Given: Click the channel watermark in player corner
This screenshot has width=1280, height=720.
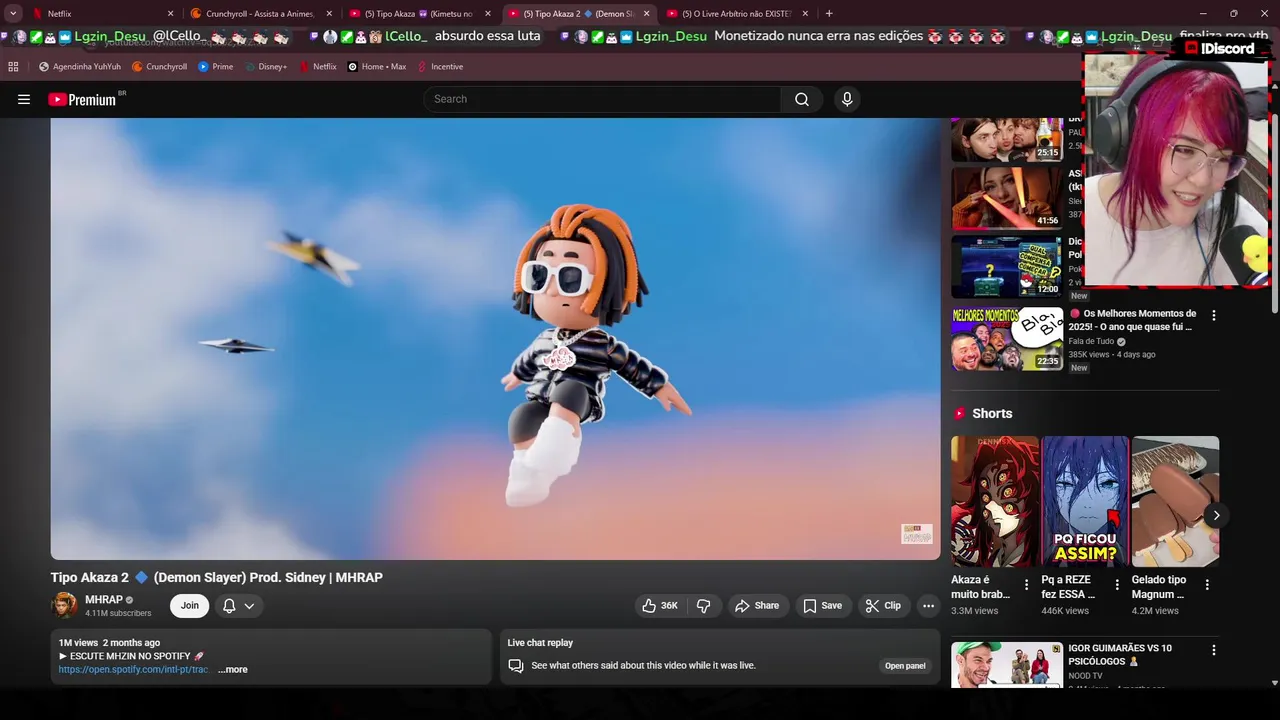Looking at the screenshot, I should pos(916,534).
